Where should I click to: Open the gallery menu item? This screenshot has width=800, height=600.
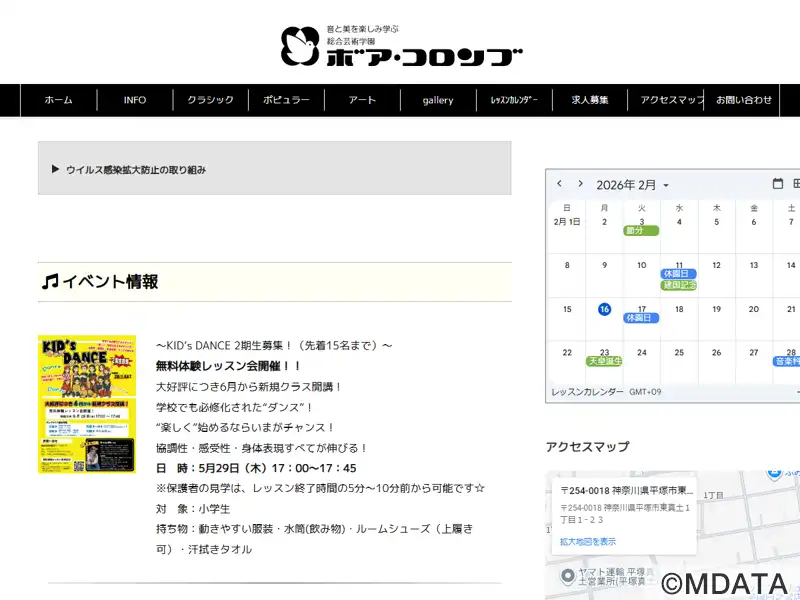pos(438,100)
